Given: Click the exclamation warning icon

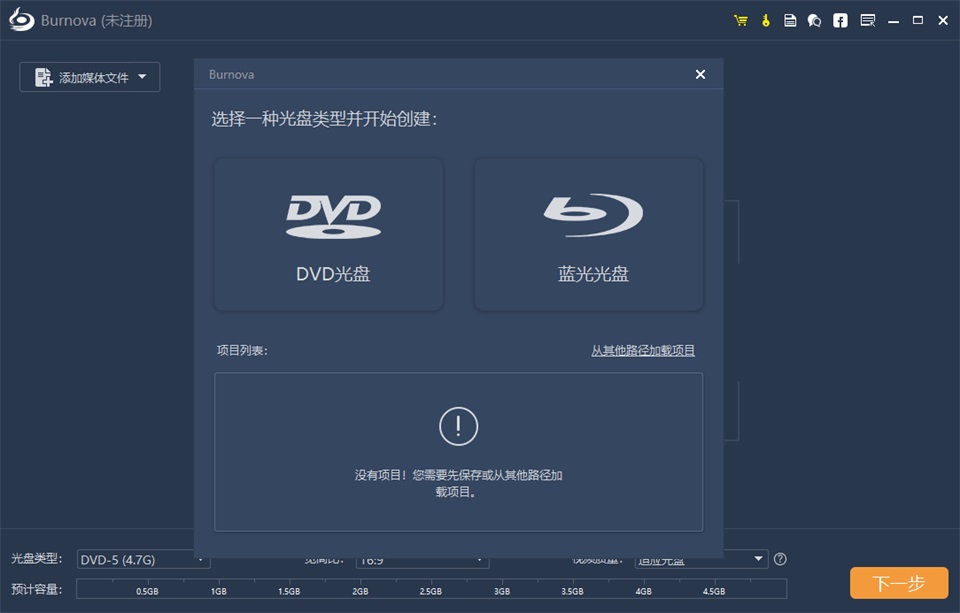Looking at the screenshot, I should [459, 426].
